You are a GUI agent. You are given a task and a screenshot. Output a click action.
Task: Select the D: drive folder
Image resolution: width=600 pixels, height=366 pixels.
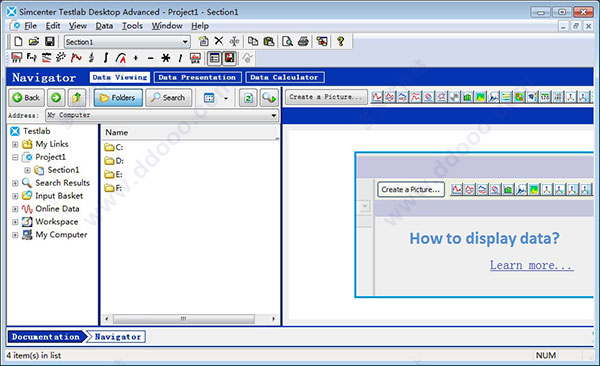[114, 161]
